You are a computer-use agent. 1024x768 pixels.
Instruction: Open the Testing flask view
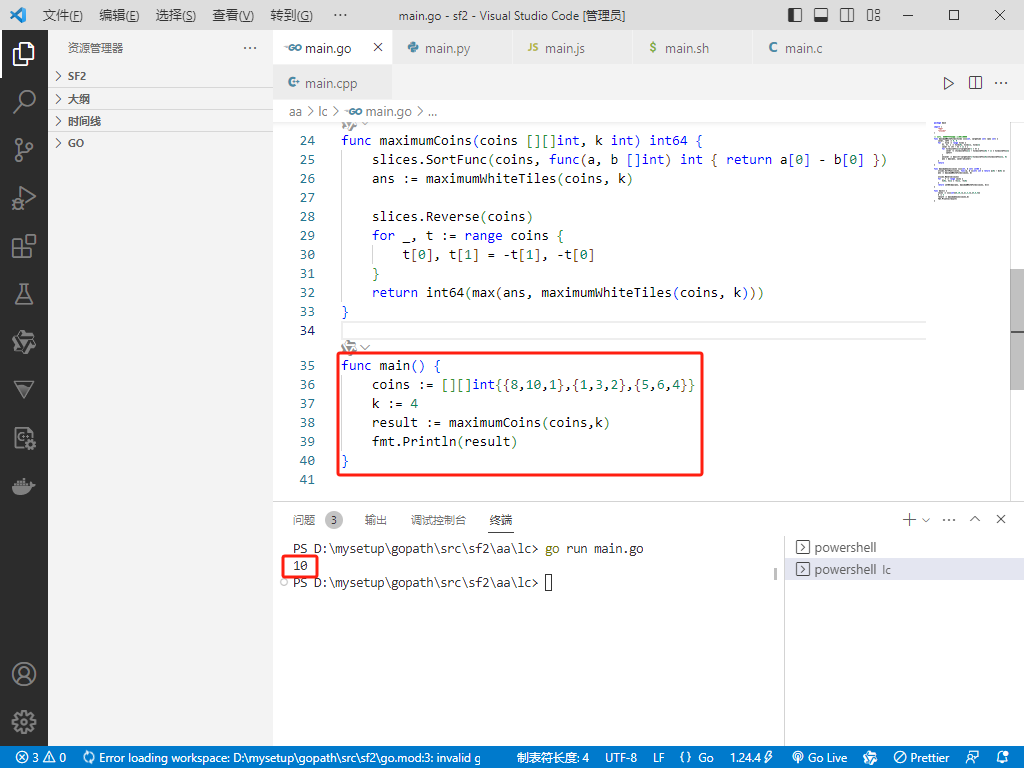(24, 294)
